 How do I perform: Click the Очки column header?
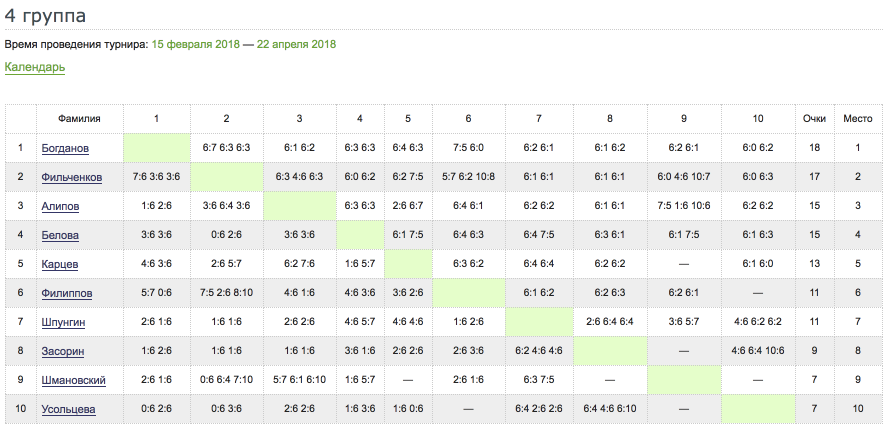pyautogui.click(x=814, y=118)
